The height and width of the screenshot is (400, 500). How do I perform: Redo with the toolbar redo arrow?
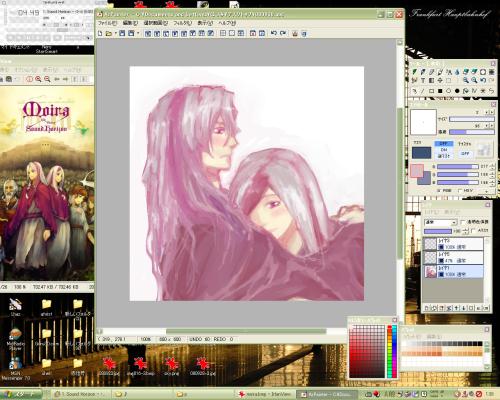(283, 33)
